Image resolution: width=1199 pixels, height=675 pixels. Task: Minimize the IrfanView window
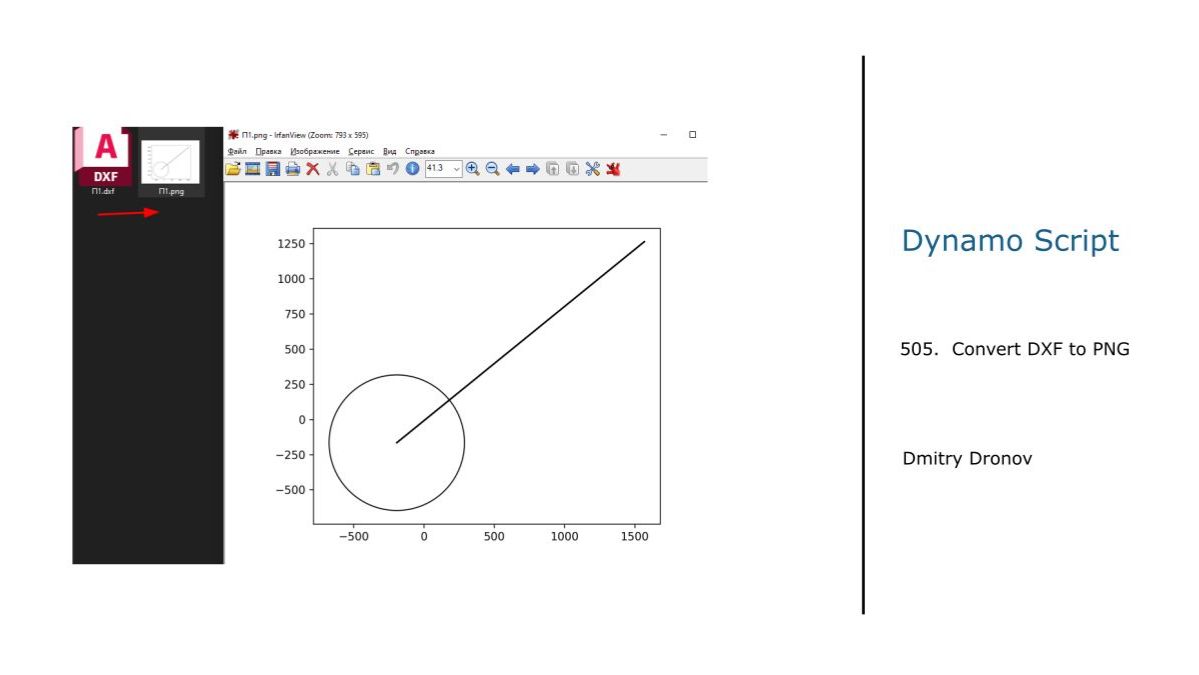tap(664, 135)
